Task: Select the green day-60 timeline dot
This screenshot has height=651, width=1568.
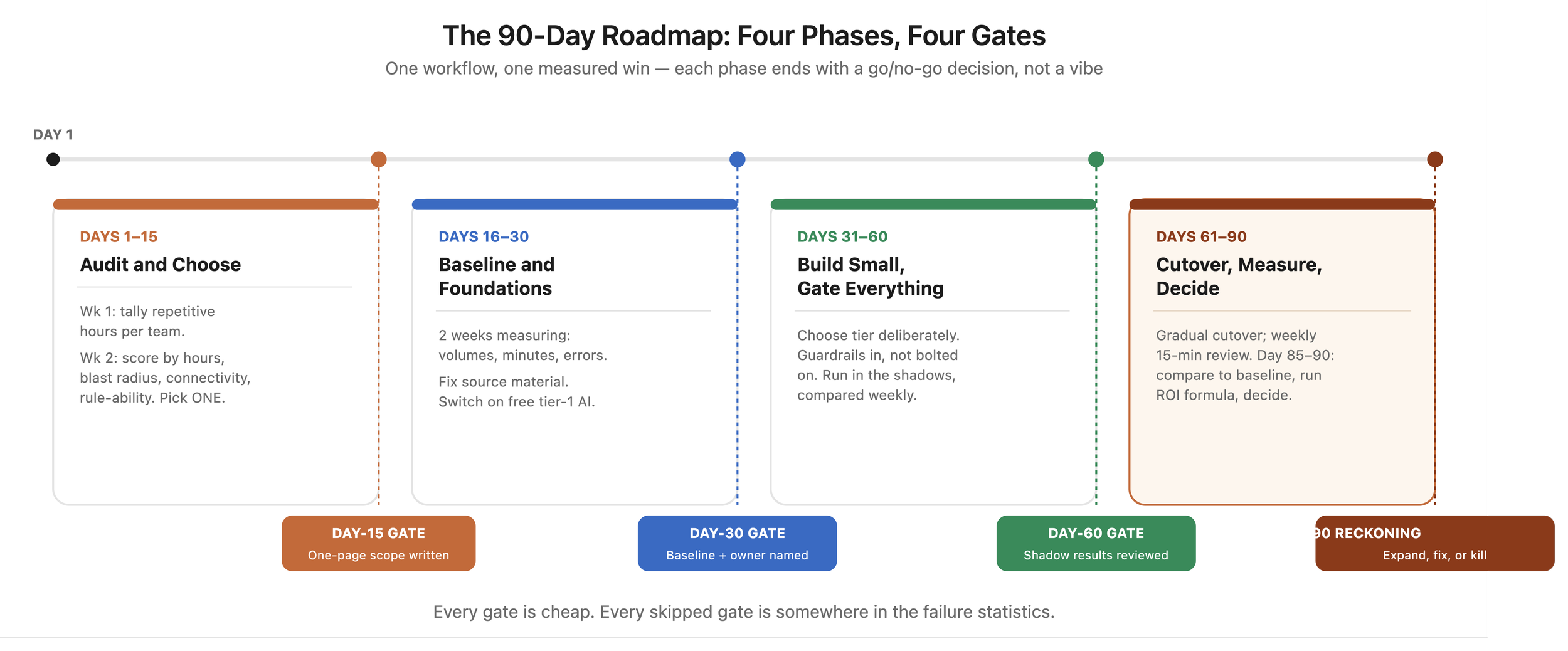Action: (1096, 159)
